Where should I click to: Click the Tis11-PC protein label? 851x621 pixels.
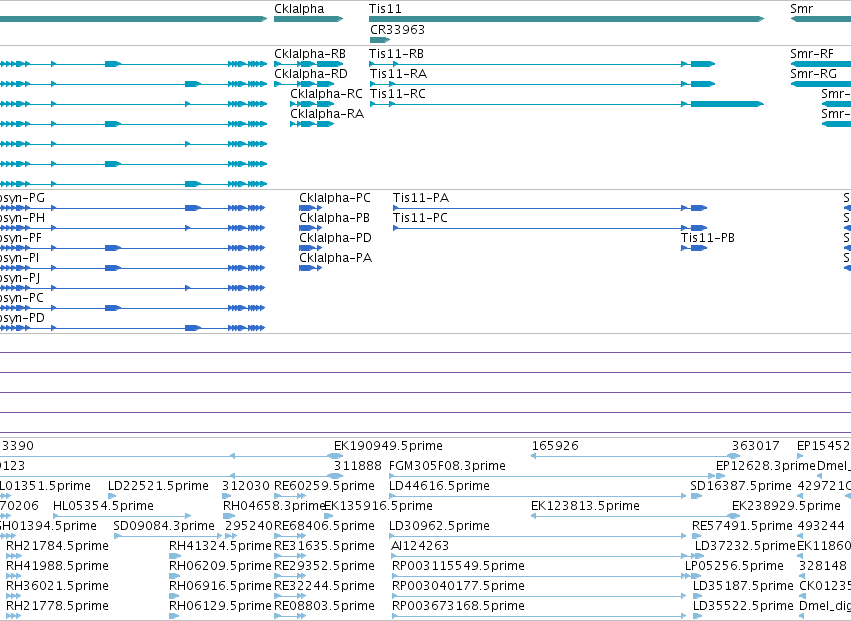[x=421, y=218]
